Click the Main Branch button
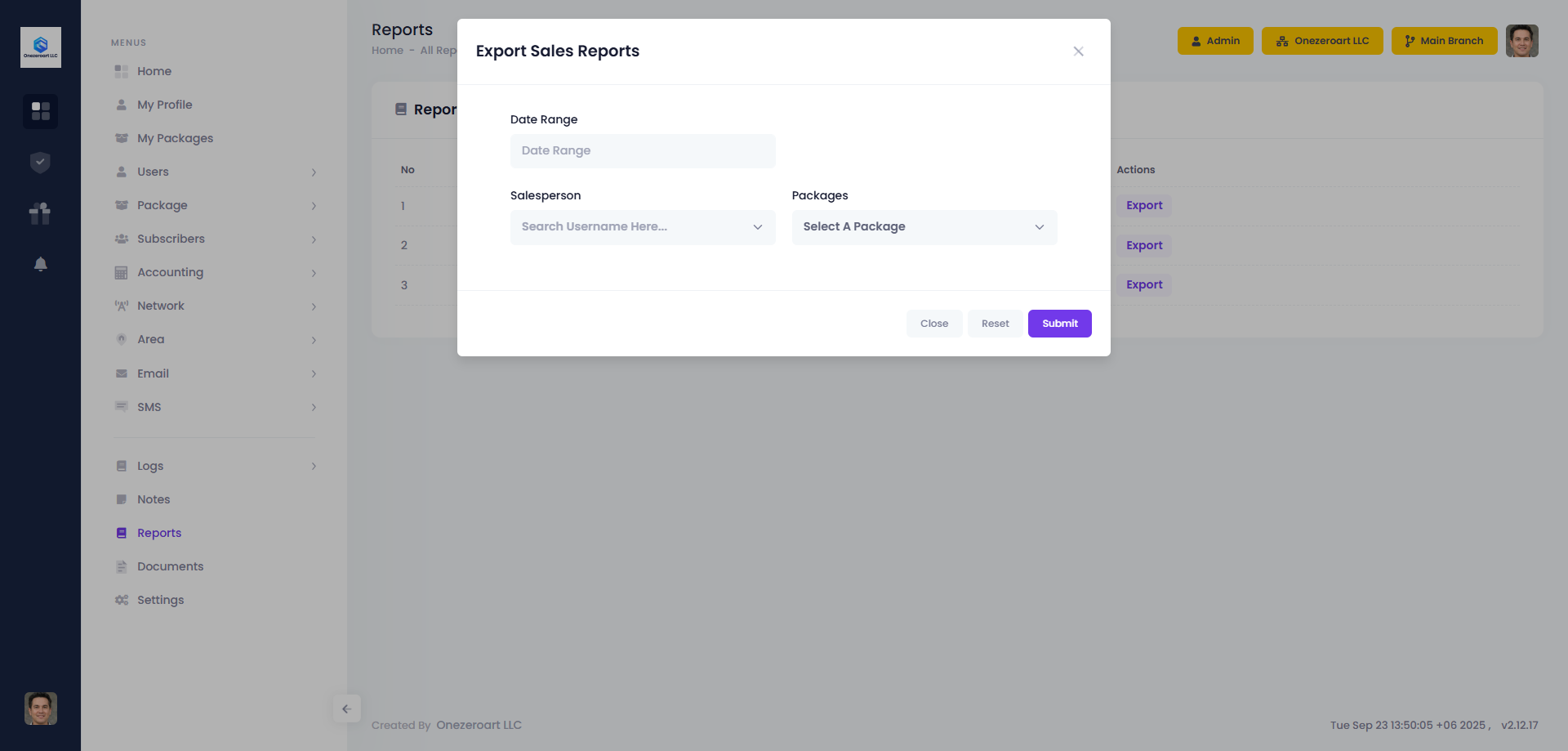The height and width of the screenshot is (751, 1568). pyautogui.click(x=1443, y=41)
